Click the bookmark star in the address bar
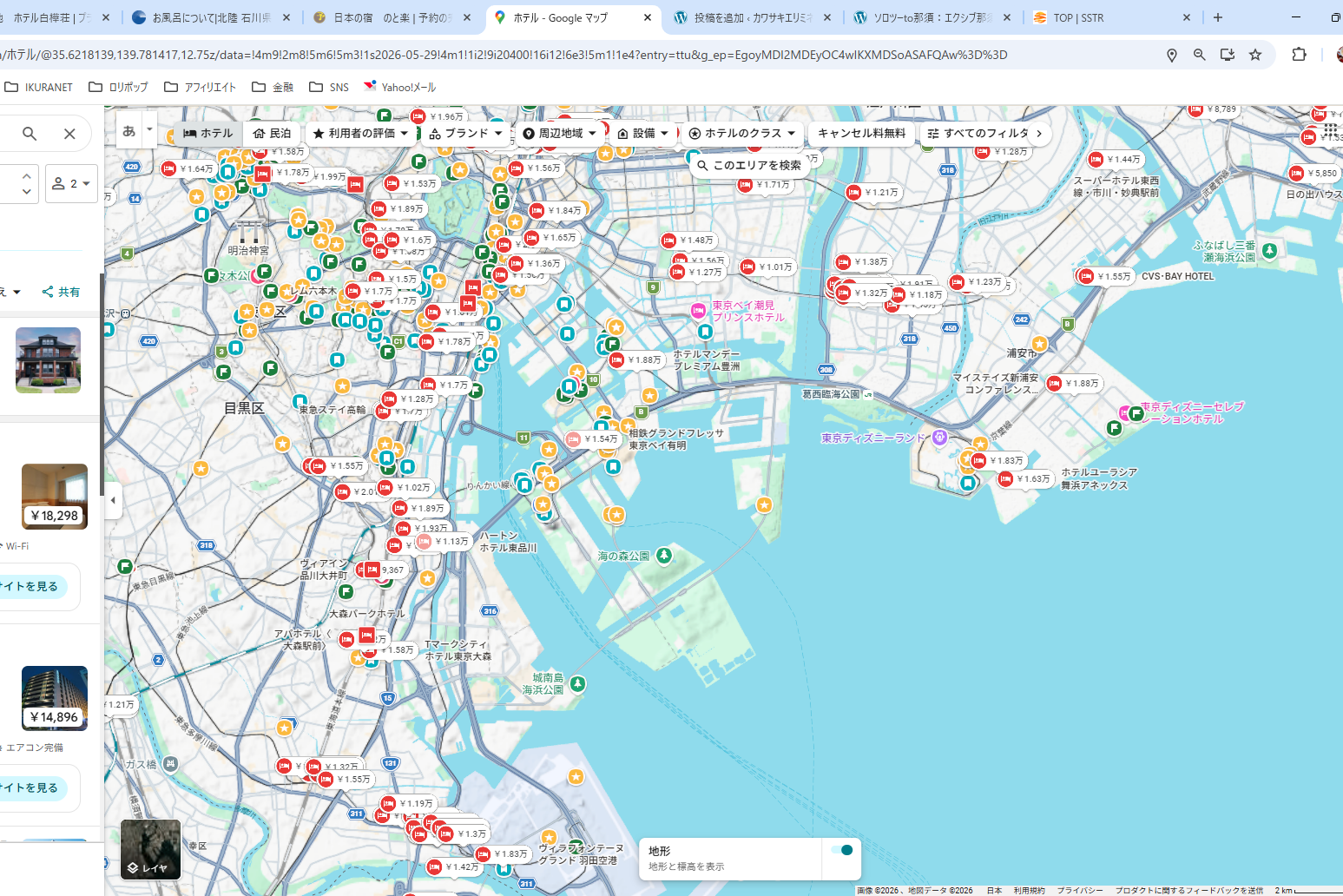 [x=1254, y=55]
